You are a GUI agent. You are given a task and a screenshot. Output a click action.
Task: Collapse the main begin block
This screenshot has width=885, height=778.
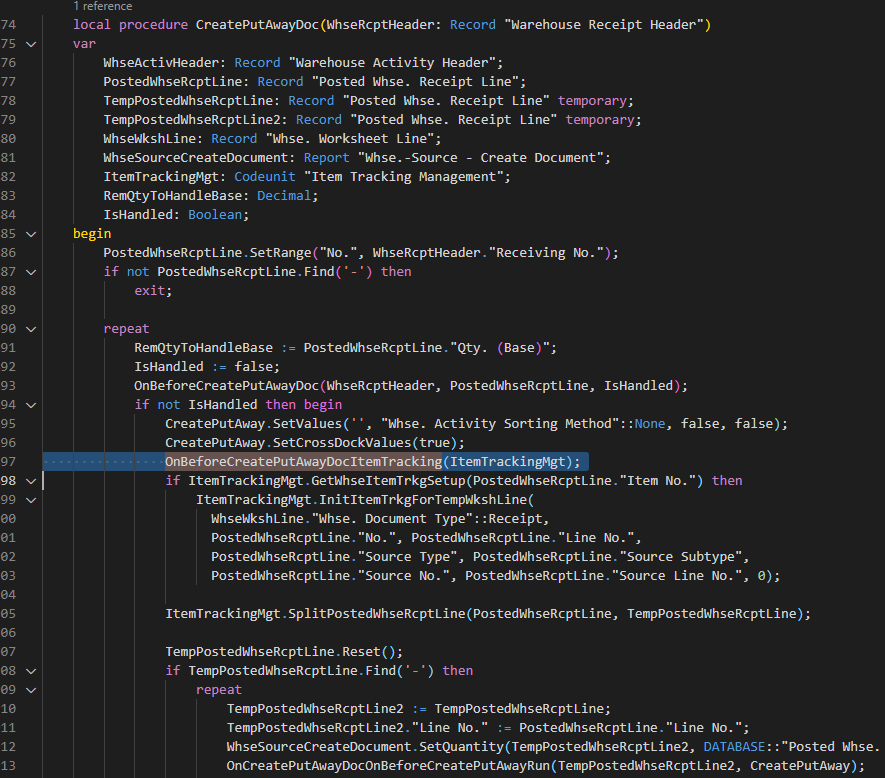29,233
